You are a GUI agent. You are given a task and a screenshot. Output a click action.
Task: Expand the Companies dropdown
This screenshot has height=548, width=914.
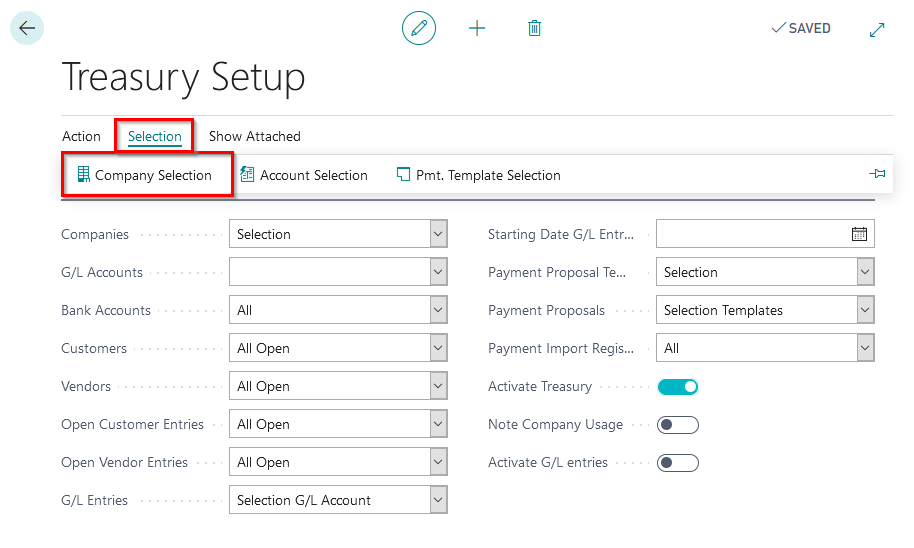pos(438,234)
